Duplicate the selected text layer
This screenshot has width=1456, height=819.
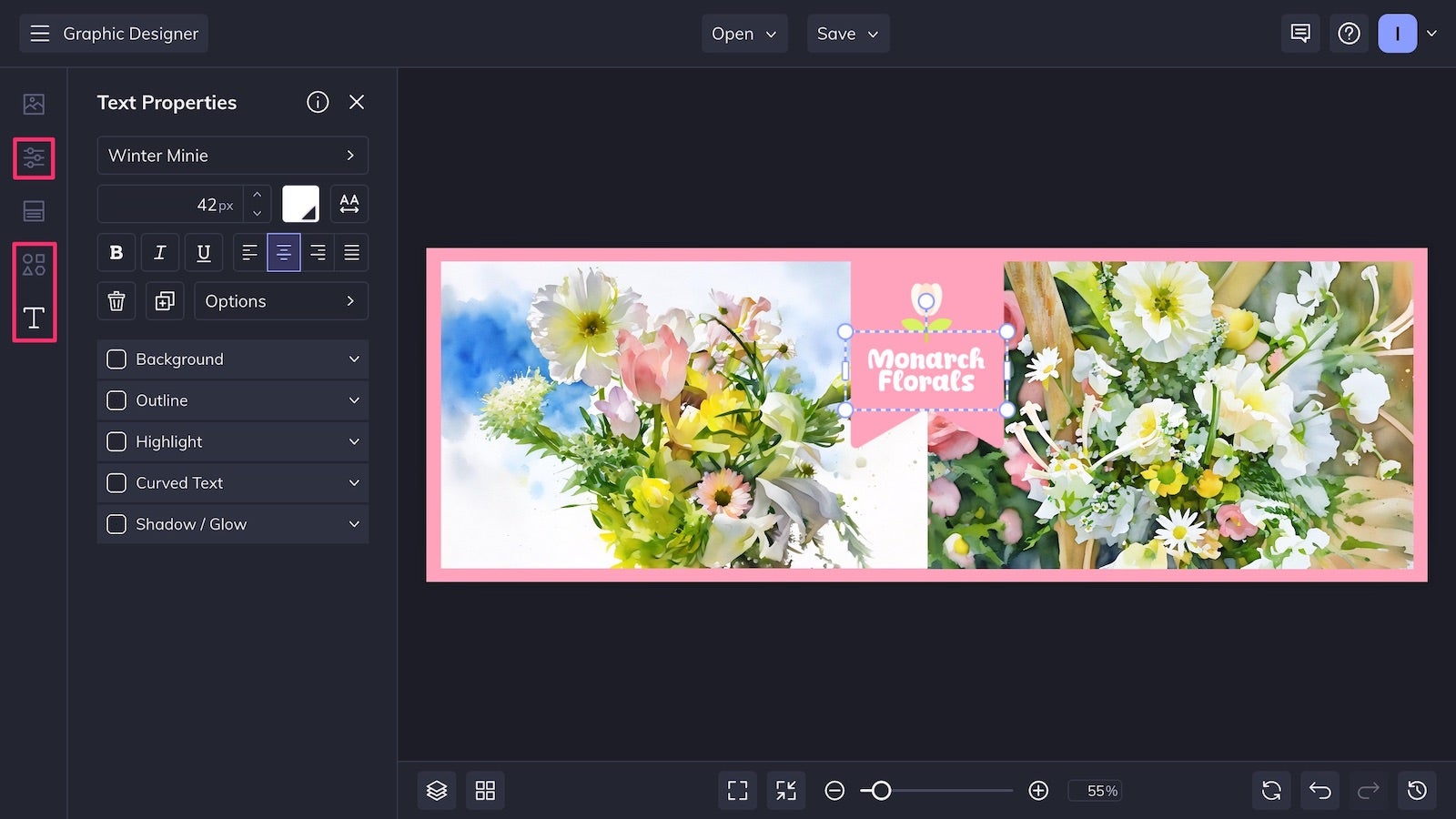pos(165,301)
